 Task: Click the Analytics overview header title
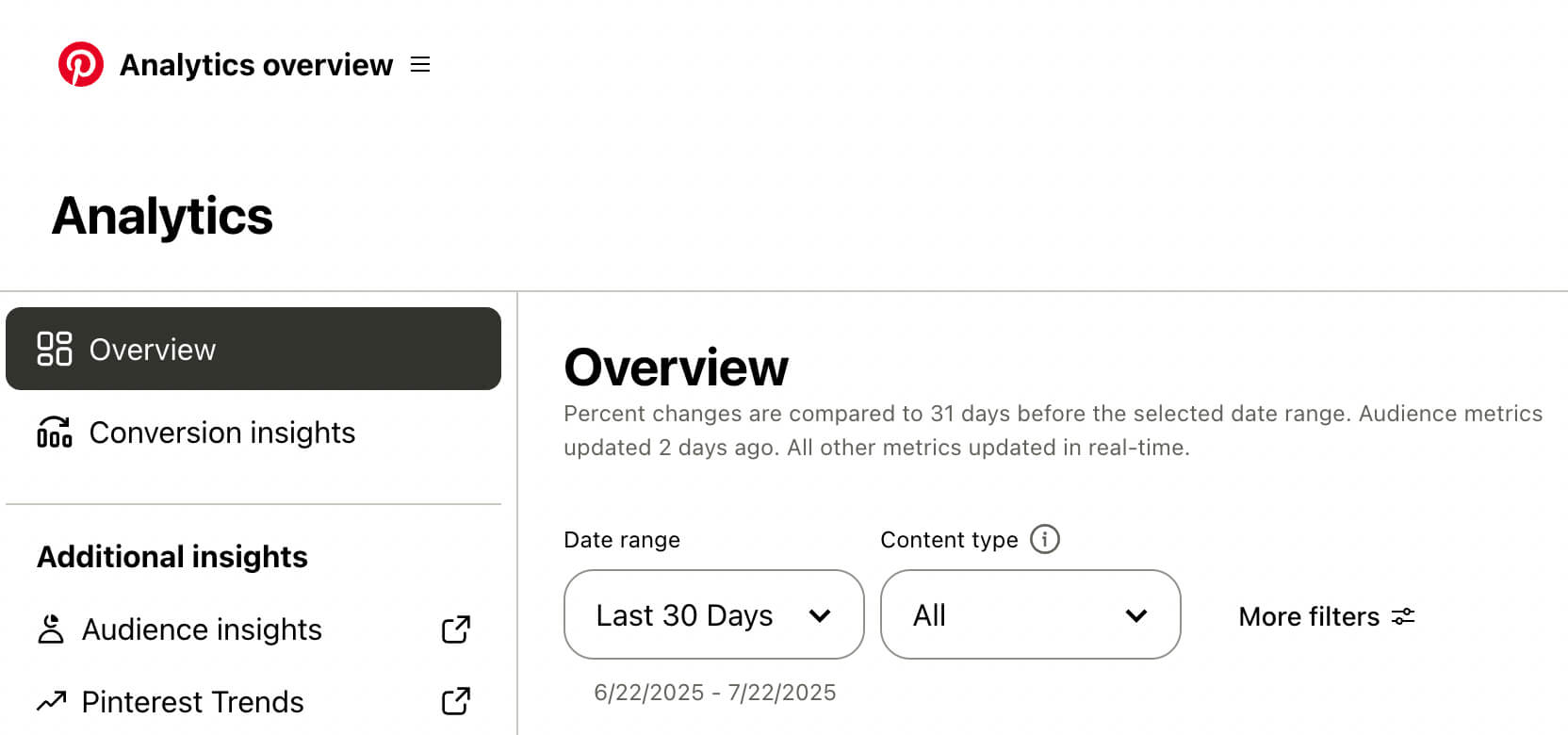tap(256, 65)
